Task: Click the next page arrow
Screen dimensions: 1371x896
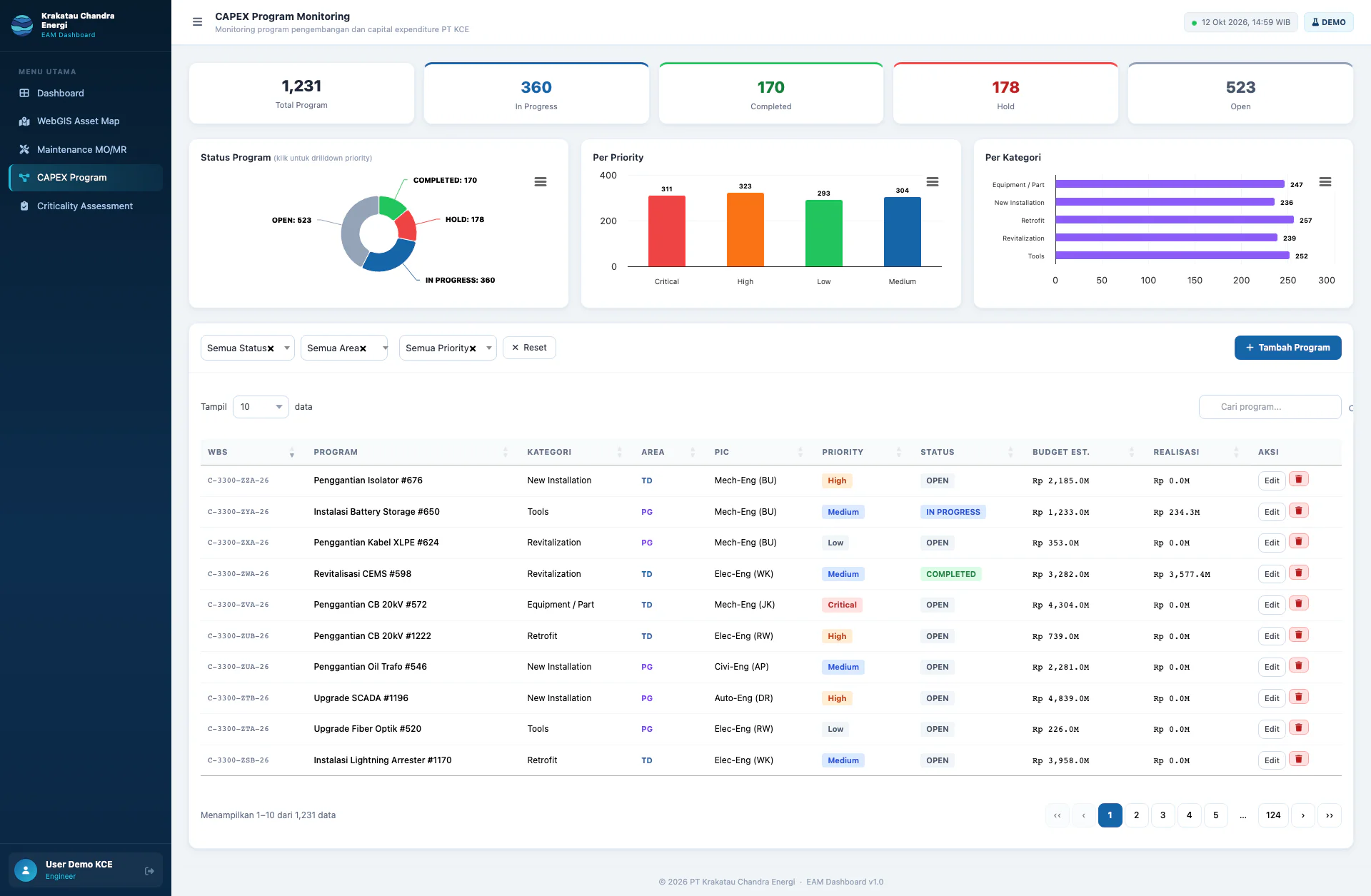Action: pos(1302,815)
